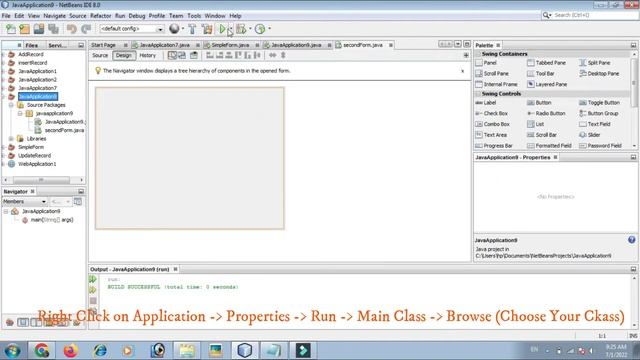Switch to the SimpleForm.java tab

230,45
